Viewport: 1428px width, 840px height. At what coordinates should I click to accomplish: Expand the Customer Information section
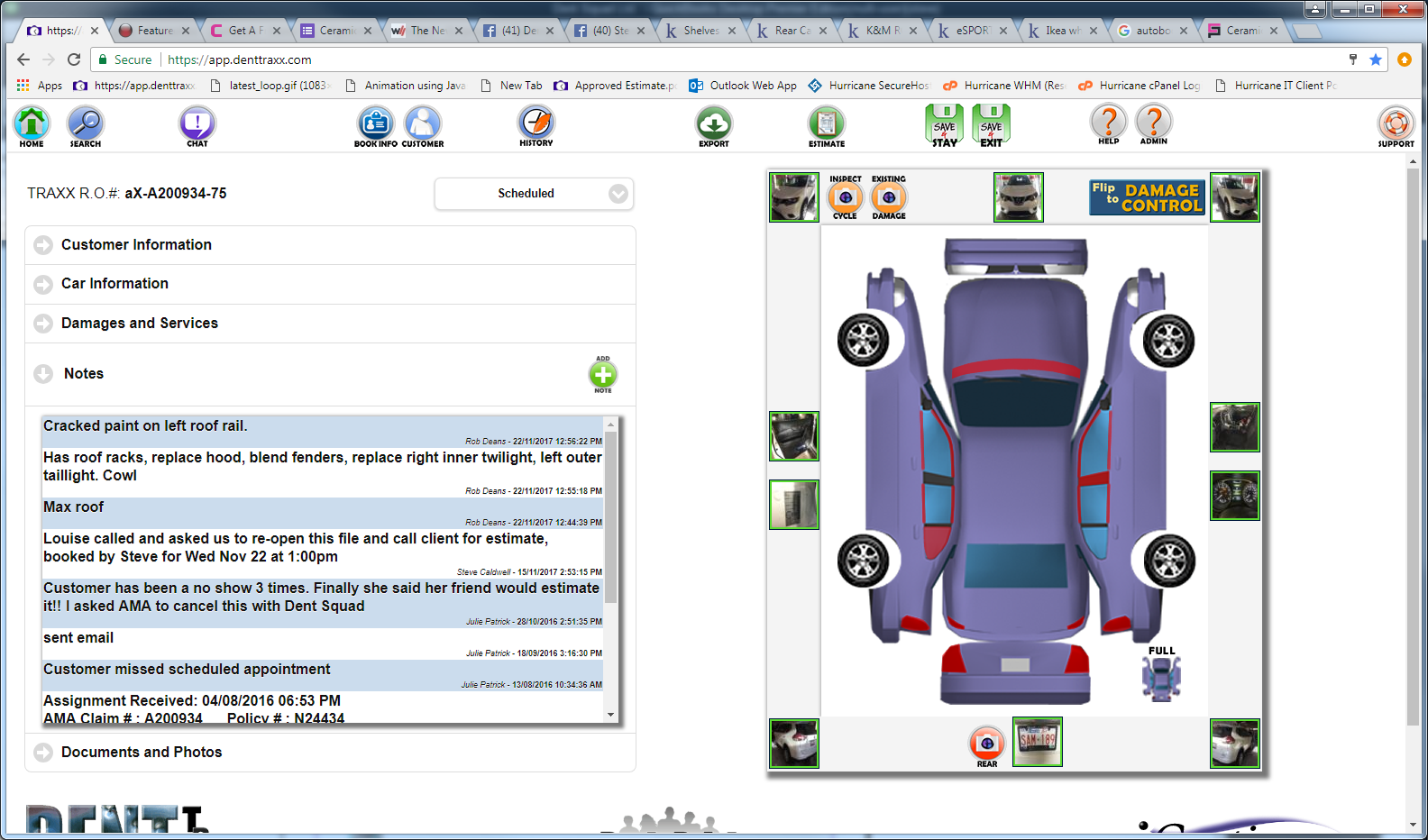pos(136,245)
